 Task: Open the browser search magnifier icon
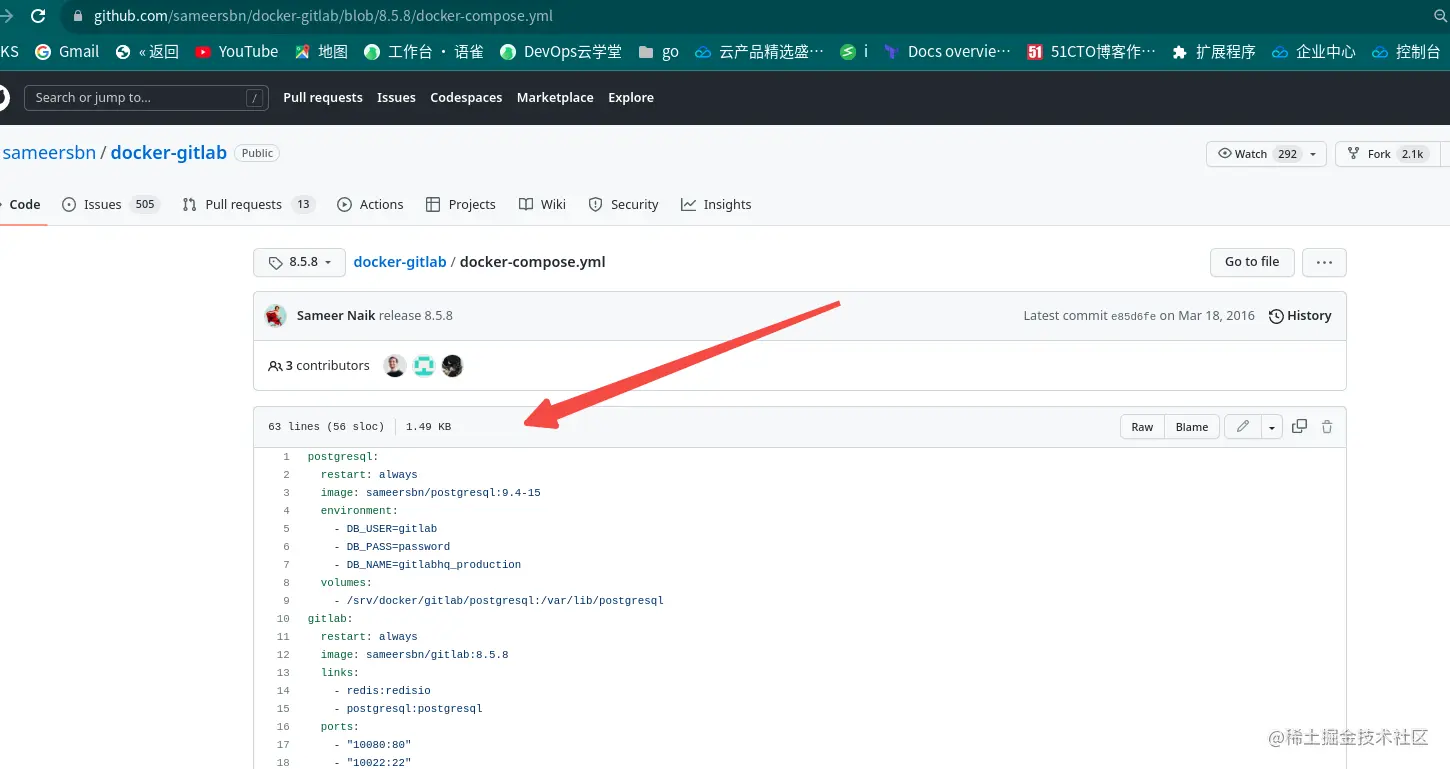[x=1441, y=16]
